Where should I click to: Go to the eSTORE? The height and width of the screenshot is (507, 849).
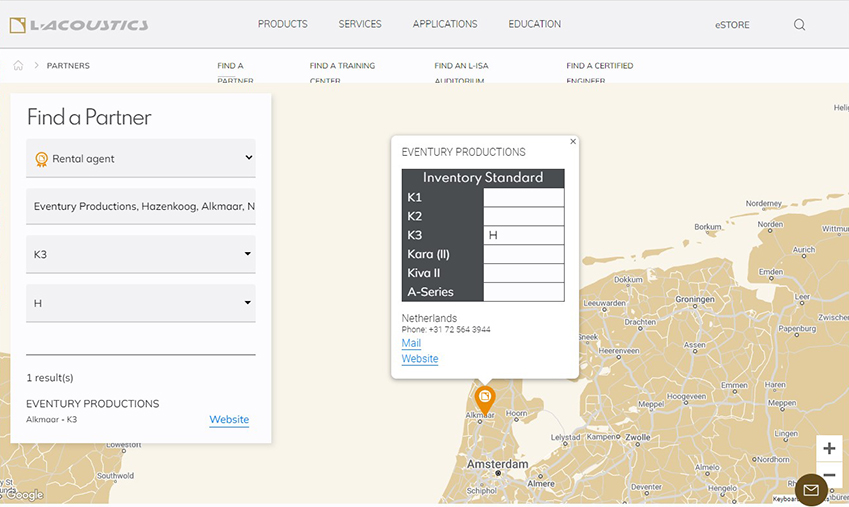732,25
